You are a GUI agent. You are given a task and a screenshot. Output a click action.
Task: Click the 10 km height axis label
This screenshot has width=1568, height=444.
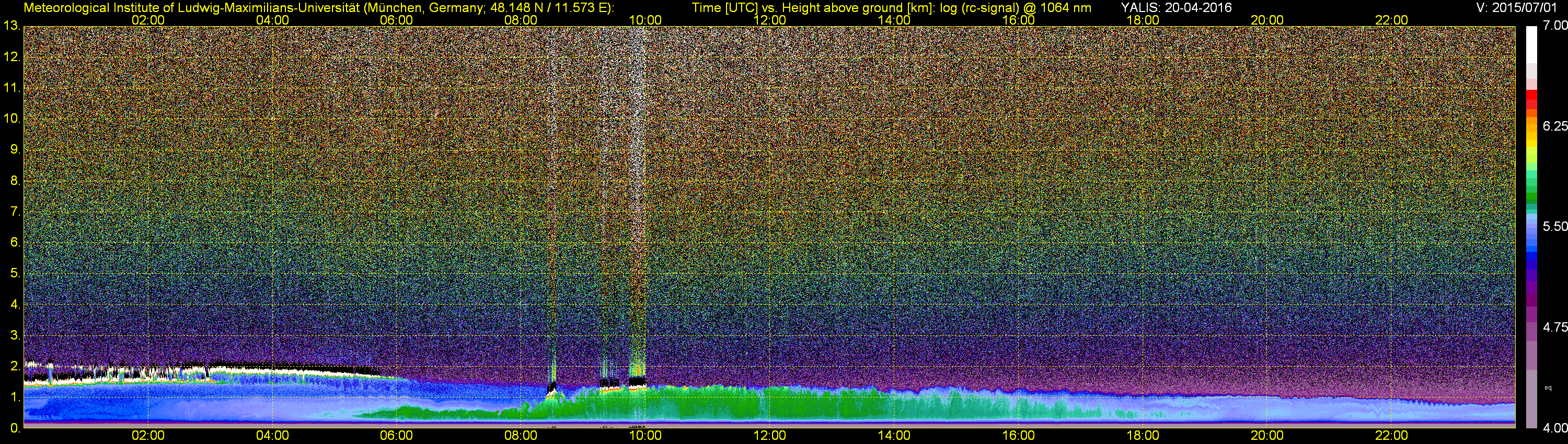[11, 119]
